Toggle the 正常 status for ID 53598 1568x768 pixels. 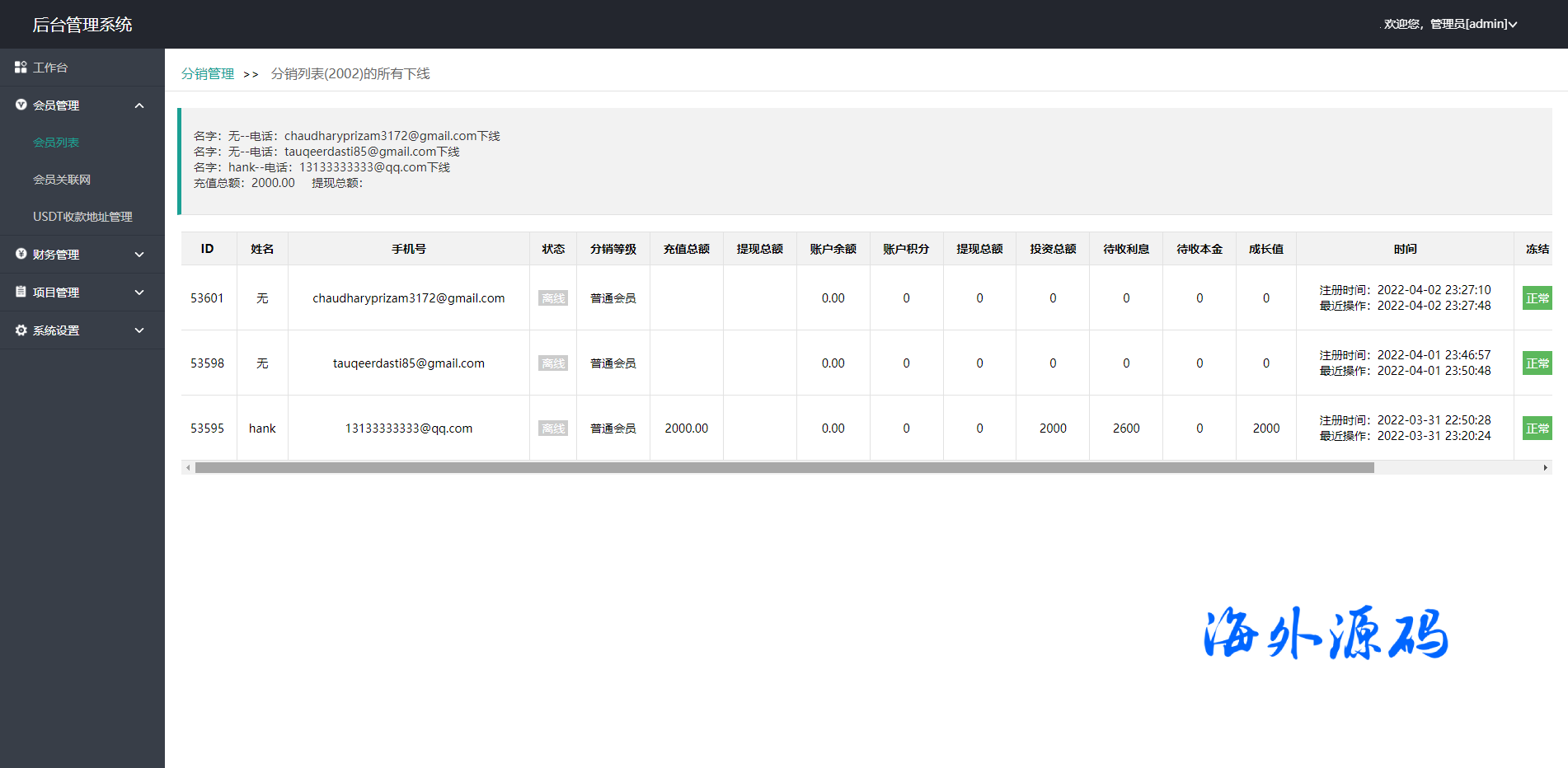[x=1537, y=363]
